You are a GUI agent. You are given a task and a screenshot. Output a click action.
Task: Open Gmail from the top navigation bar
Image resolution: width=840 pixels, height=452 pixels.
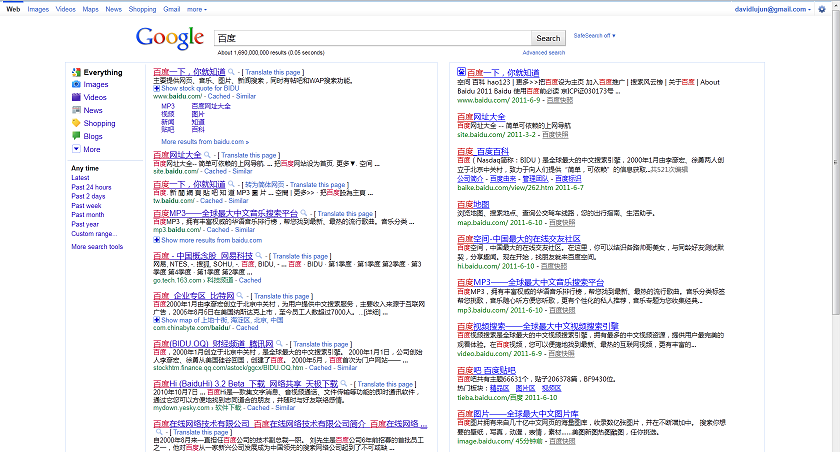click(171, 8)
